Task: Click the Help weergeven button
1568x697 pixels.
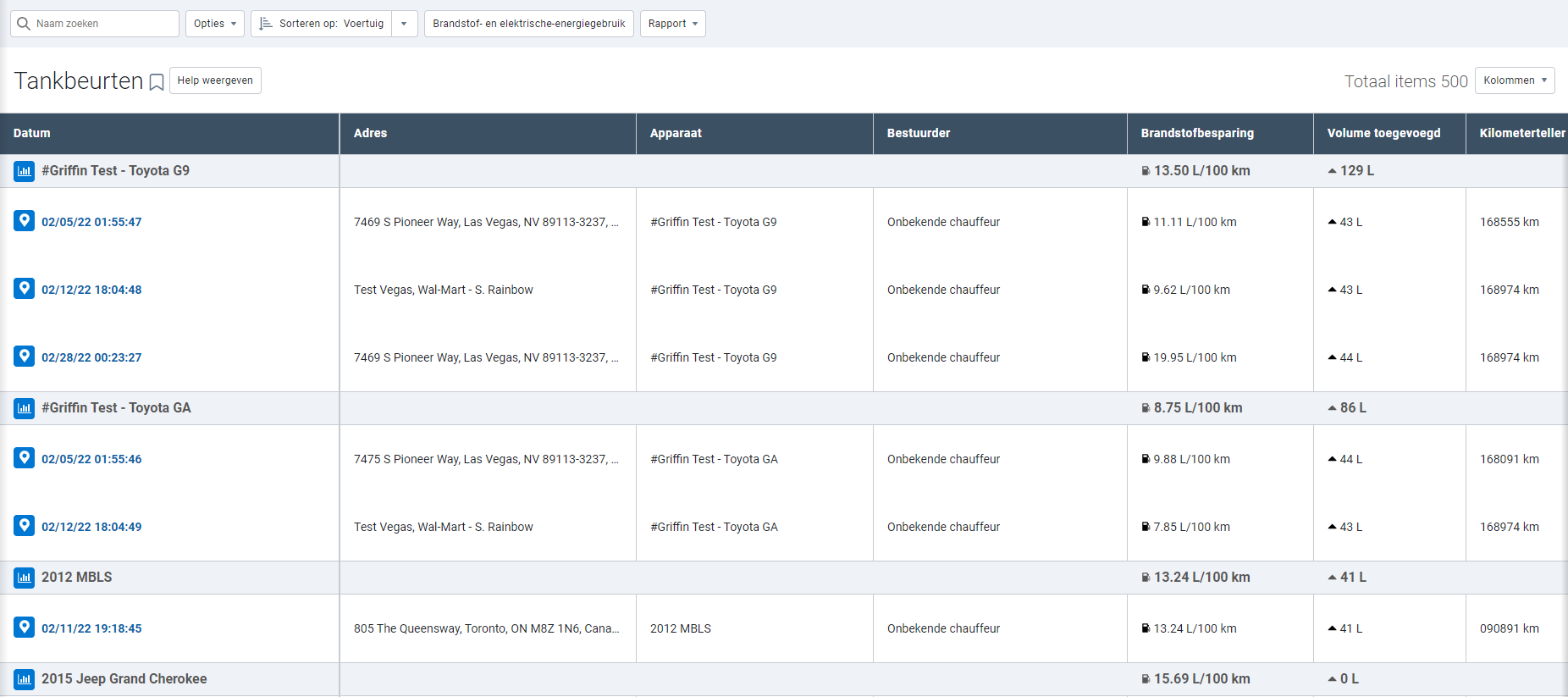Action: coord(215,80)
